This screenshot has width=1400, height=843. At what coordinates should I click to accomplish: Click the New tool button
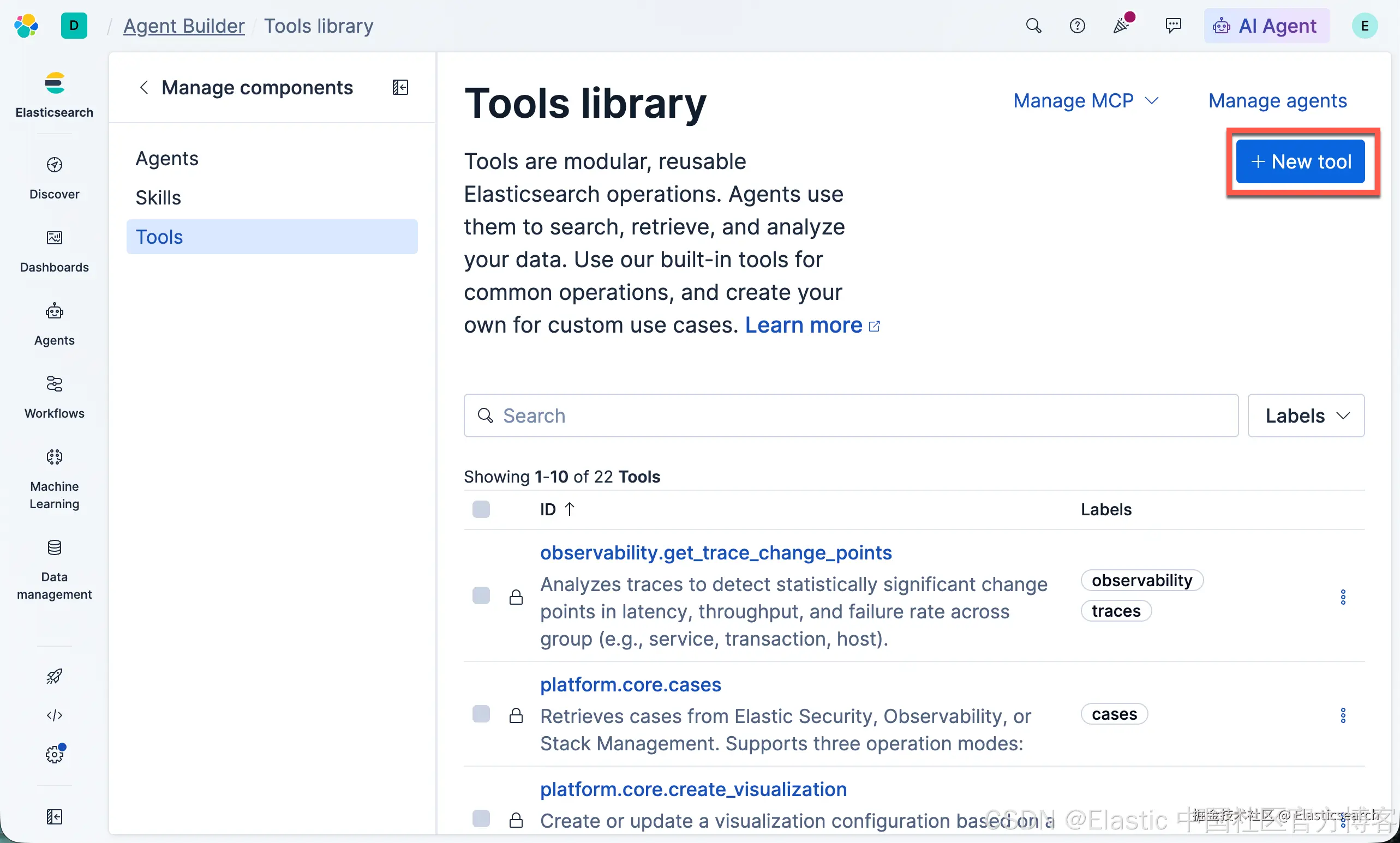[x=1301, y=162]
